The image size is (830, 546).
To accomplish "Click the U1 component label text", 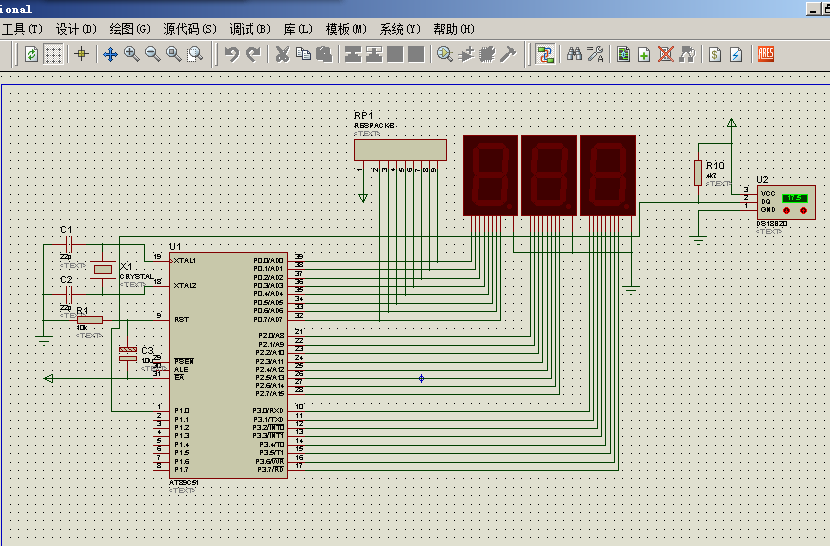I will pyautogui.click(x=175, y=247).
